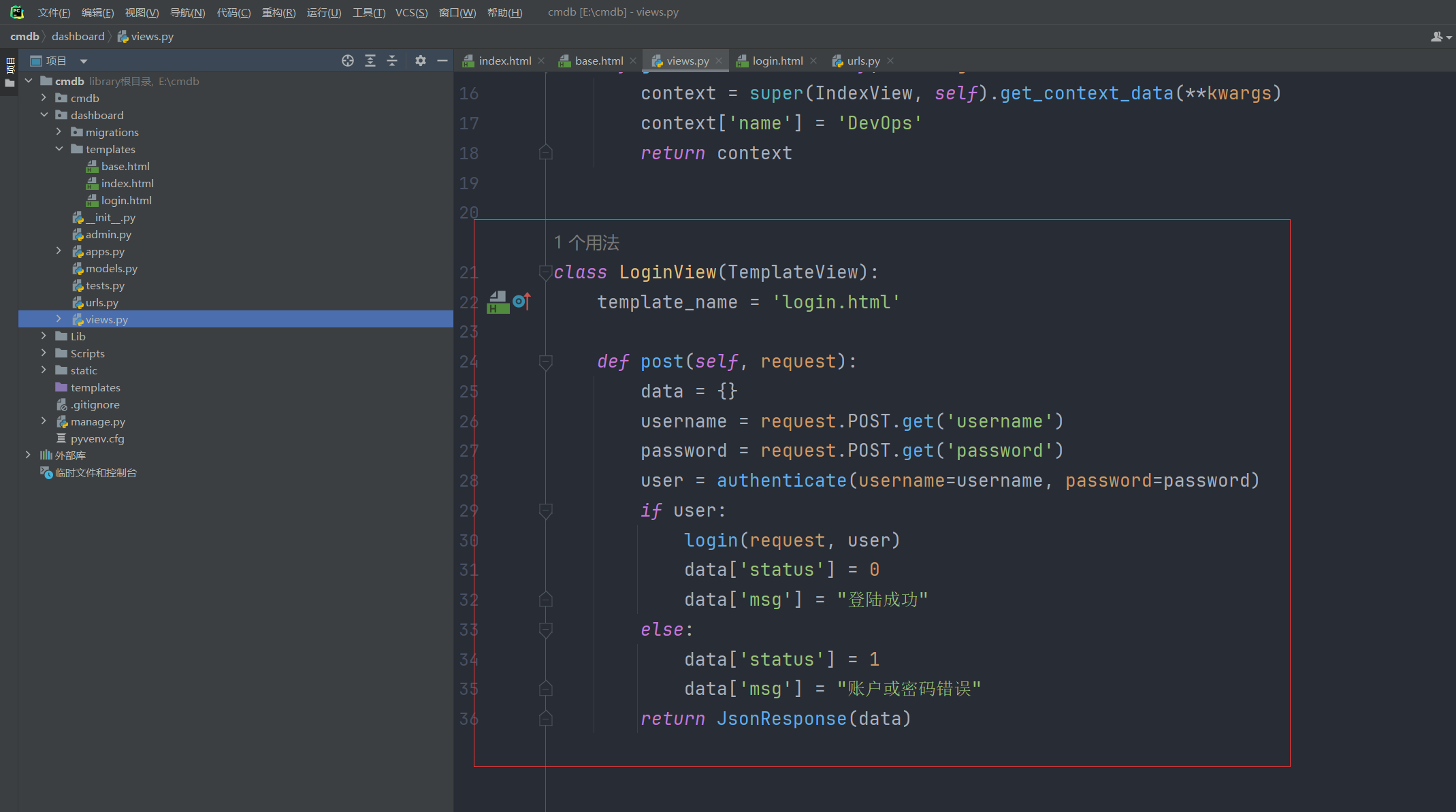The height and width of the screenshot is (812, 1456).
Task: Hide the project panel with minimize icon
Action: (442, 61)
